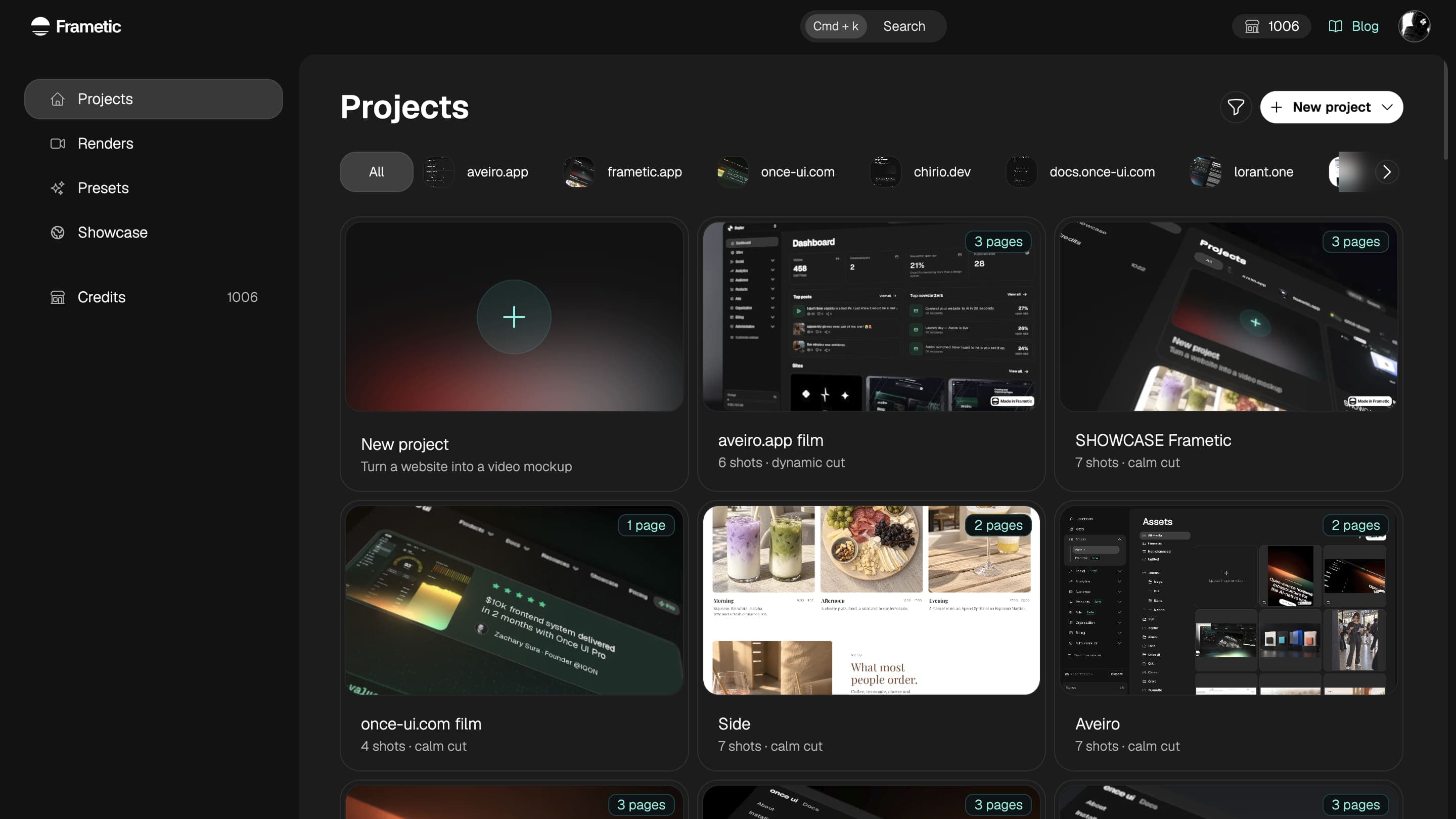The height and width of the screenshot is (819, 1456).
Task: Open the once-ui.com film project thumbnail
Action: click(514, 600)
